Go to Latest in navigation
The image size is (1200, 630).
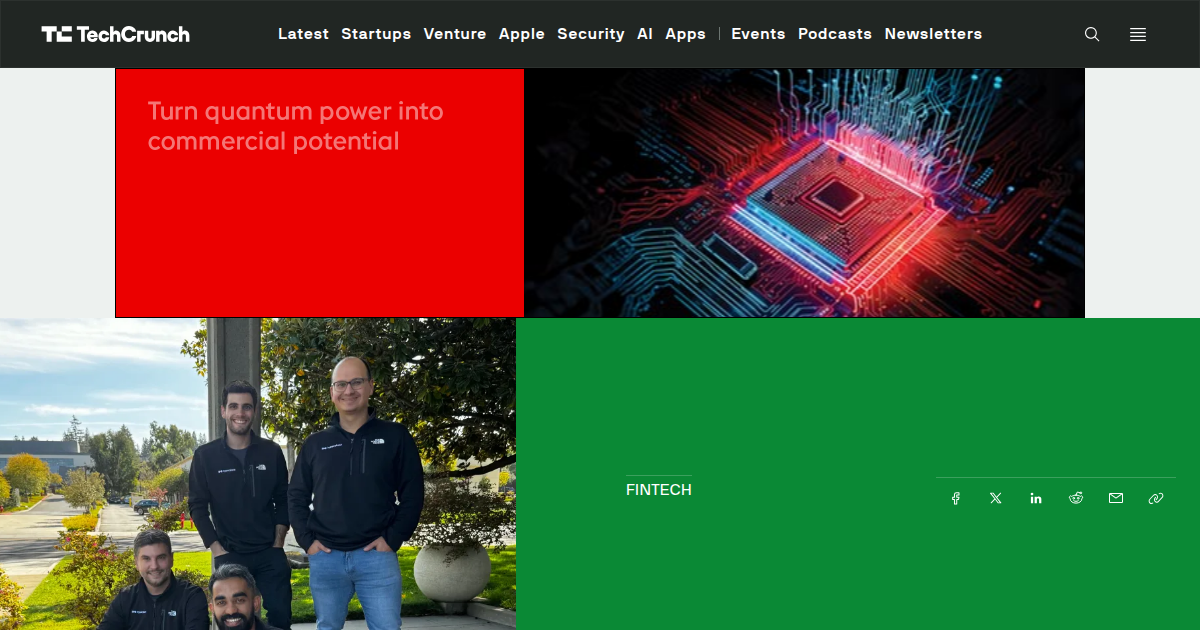[x=303, y=34]
